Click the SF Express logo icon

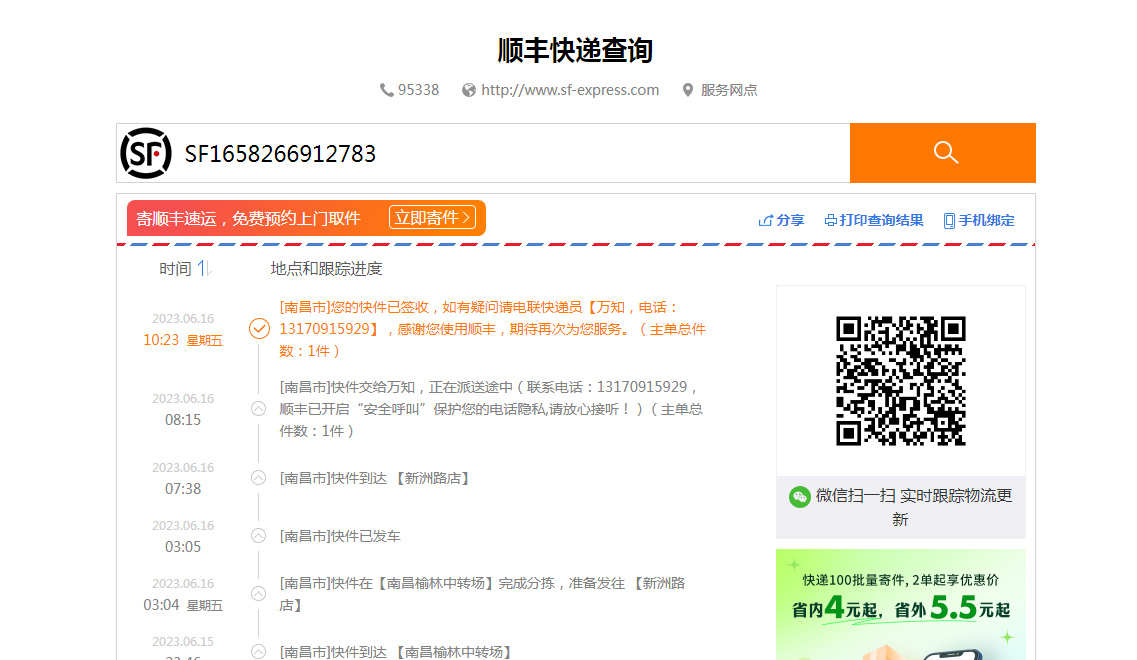tap(146, 153)
